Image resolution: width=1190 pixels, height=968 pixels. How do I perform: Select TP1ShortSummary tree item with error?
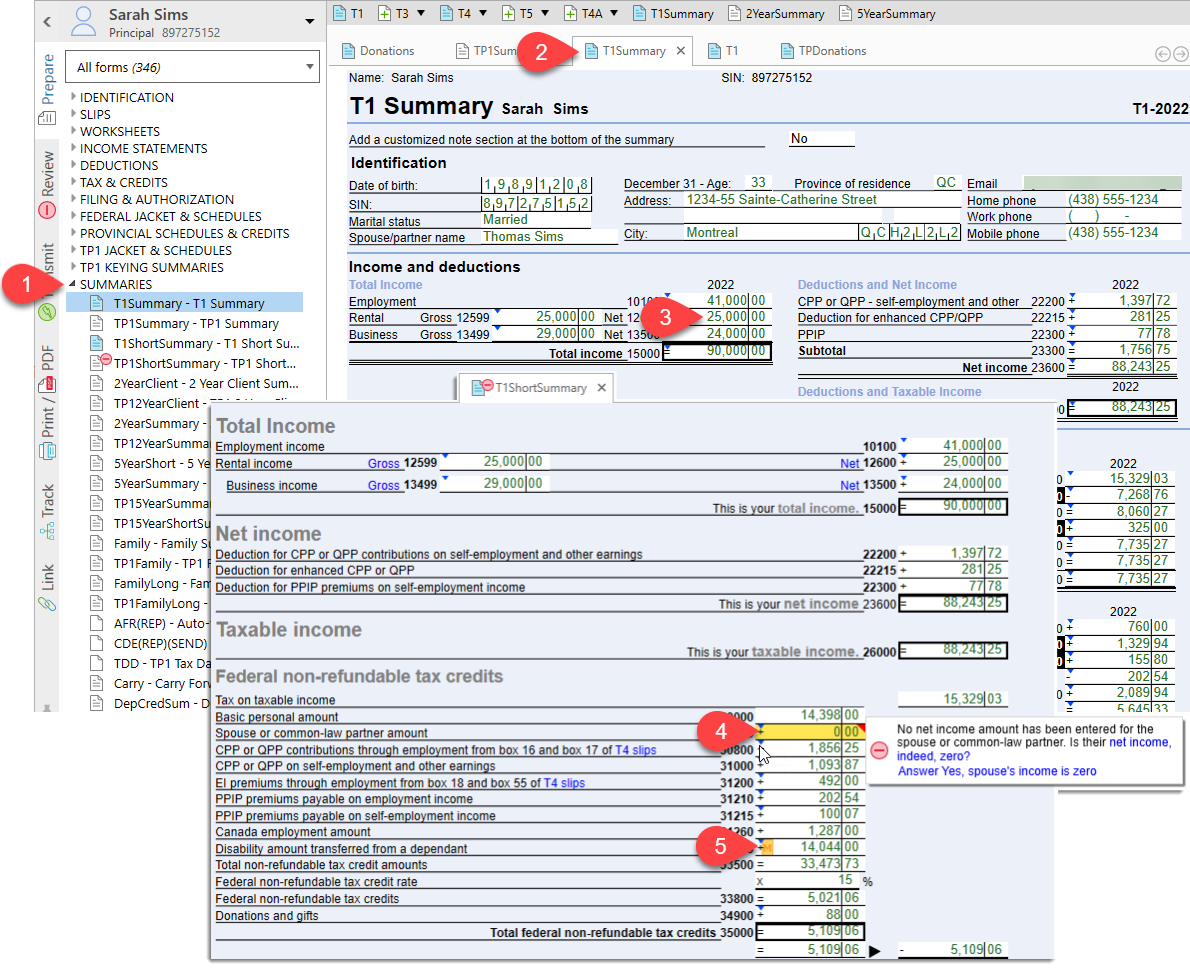tap(196, 363)
